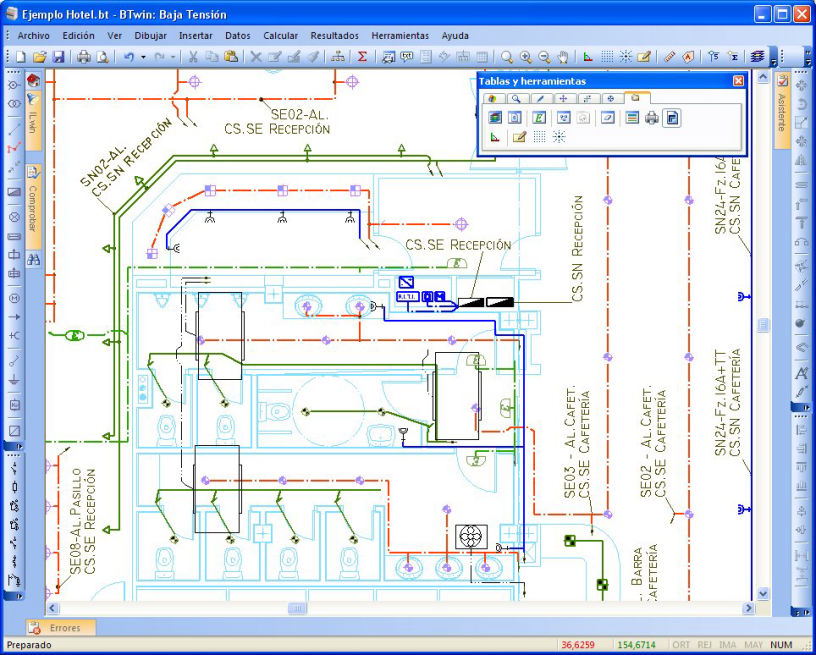816x655 pixels.
Task: Click the green E icon in Tablas y herramientas
Action: (x=539, y=118)
